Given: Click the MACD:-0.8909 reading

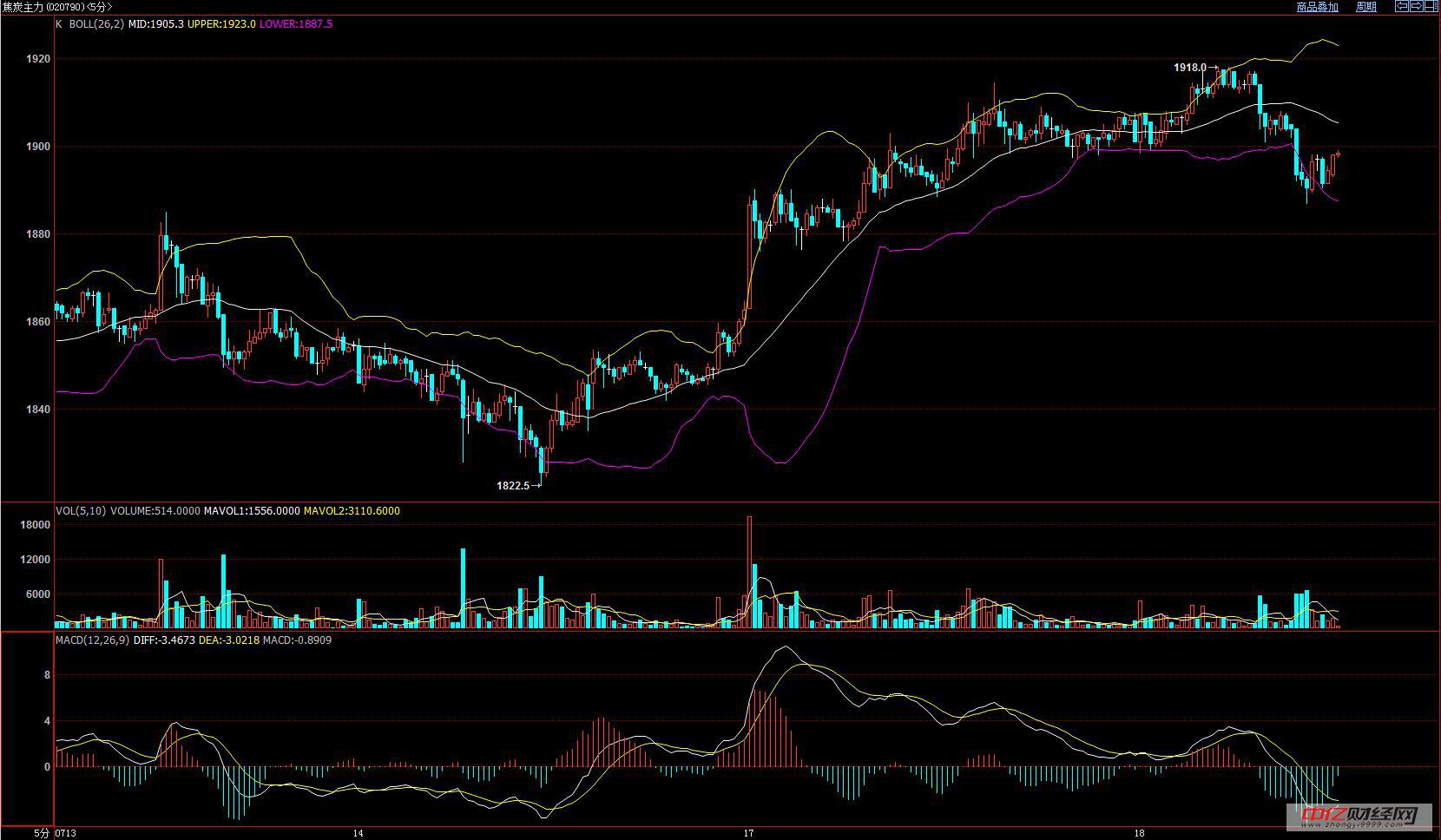Looking at the screenshot, I should (297, 640).
